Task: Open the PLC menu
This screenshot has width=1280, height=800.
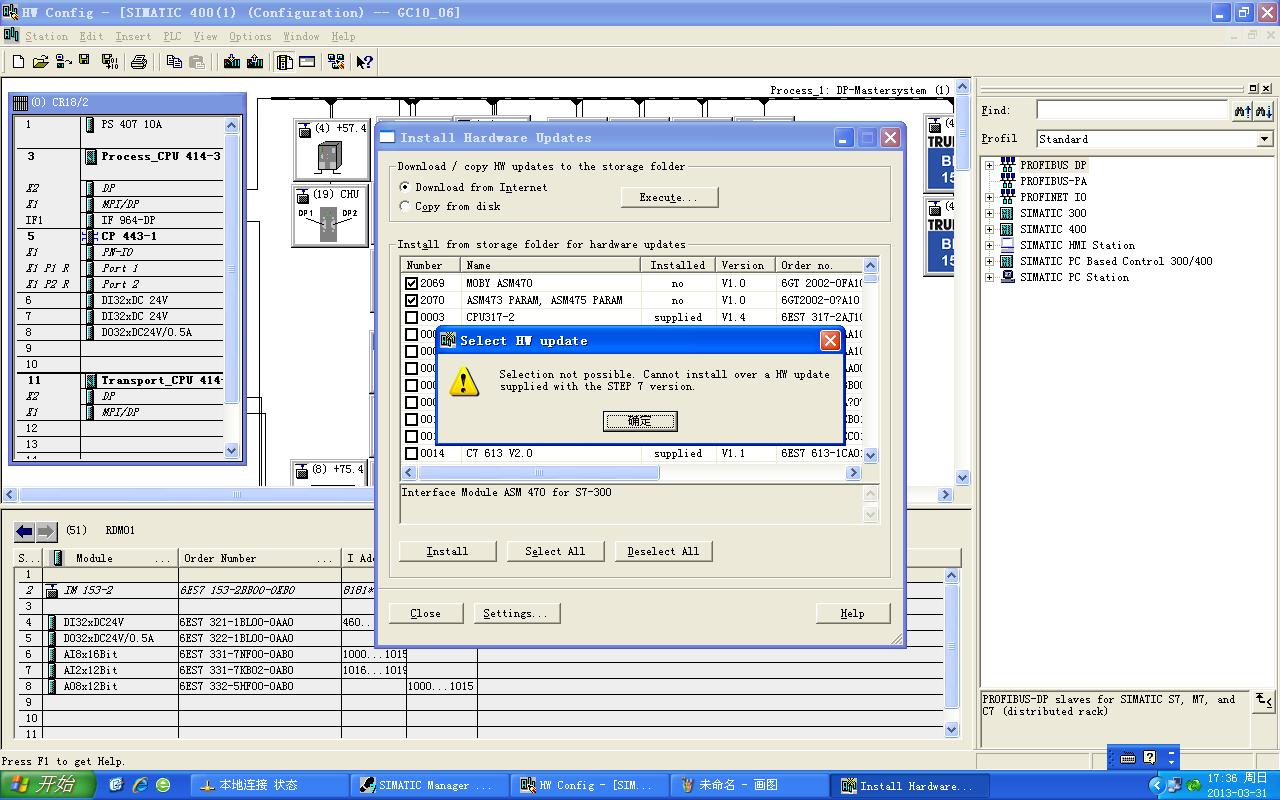Action: pyautogui.click(x=172, y=36)
